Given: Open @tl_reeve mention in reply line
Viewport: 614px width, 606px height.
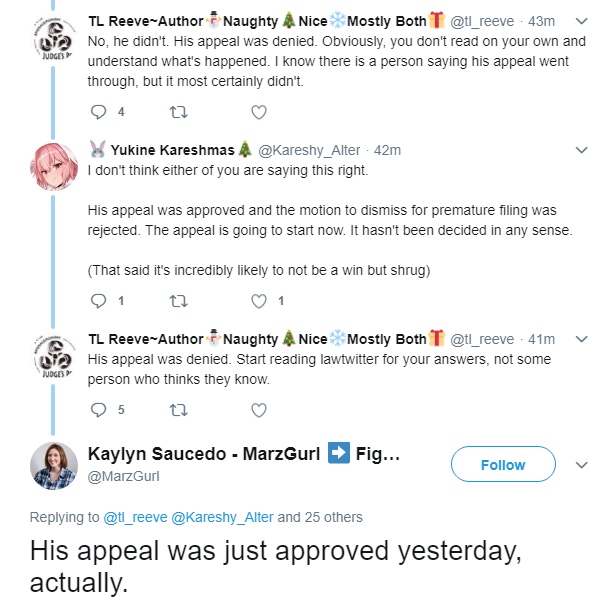Looking at the screenshot, I should coord(135,518).
